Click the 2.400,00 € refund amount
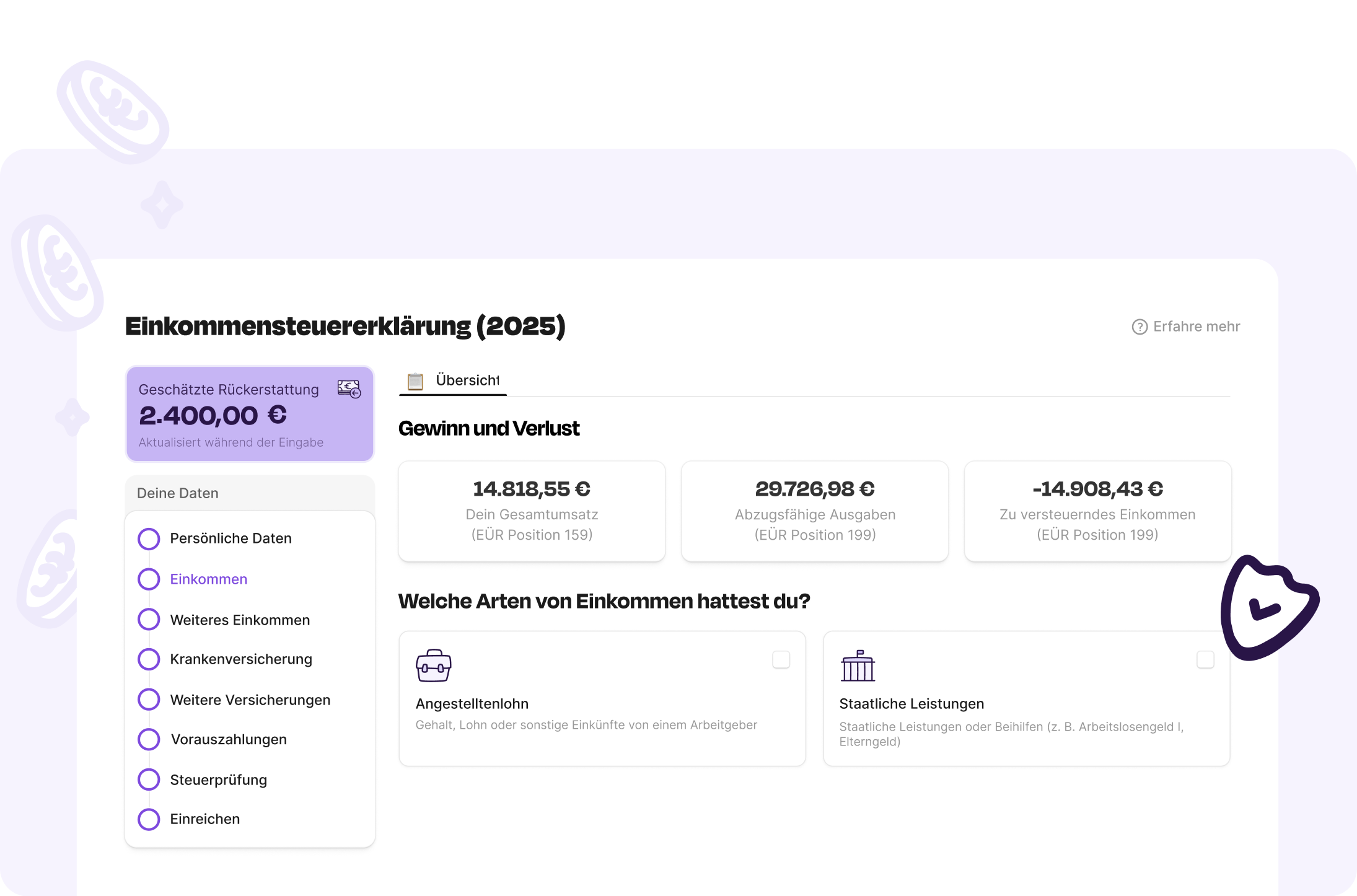 pos(213,416)
